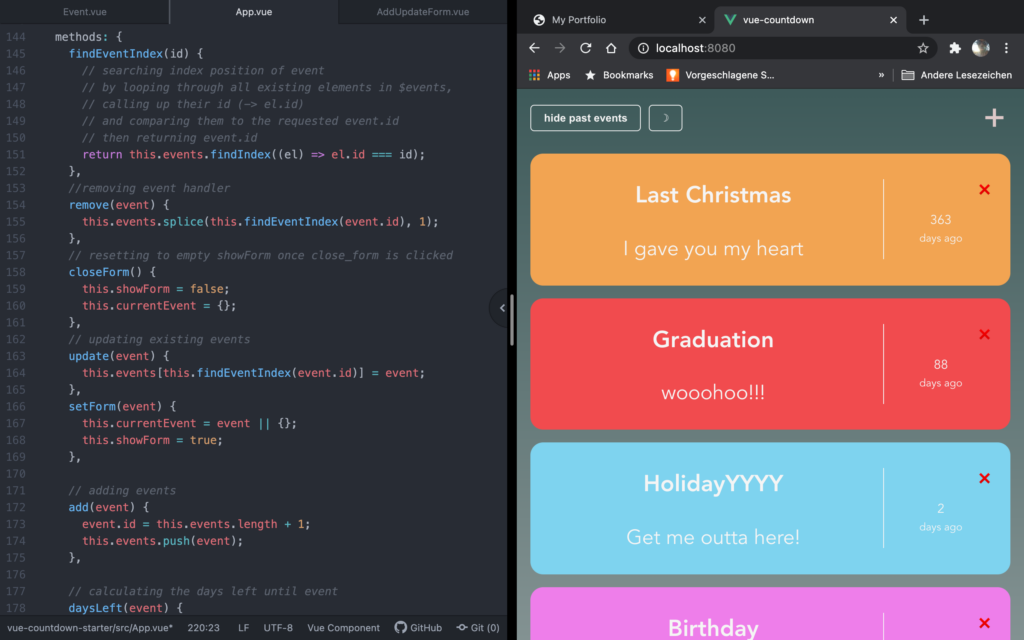The width and height of the screenshot is (1024, 640).
Task: Click the plus icon to add event
Action: [993, 118]
